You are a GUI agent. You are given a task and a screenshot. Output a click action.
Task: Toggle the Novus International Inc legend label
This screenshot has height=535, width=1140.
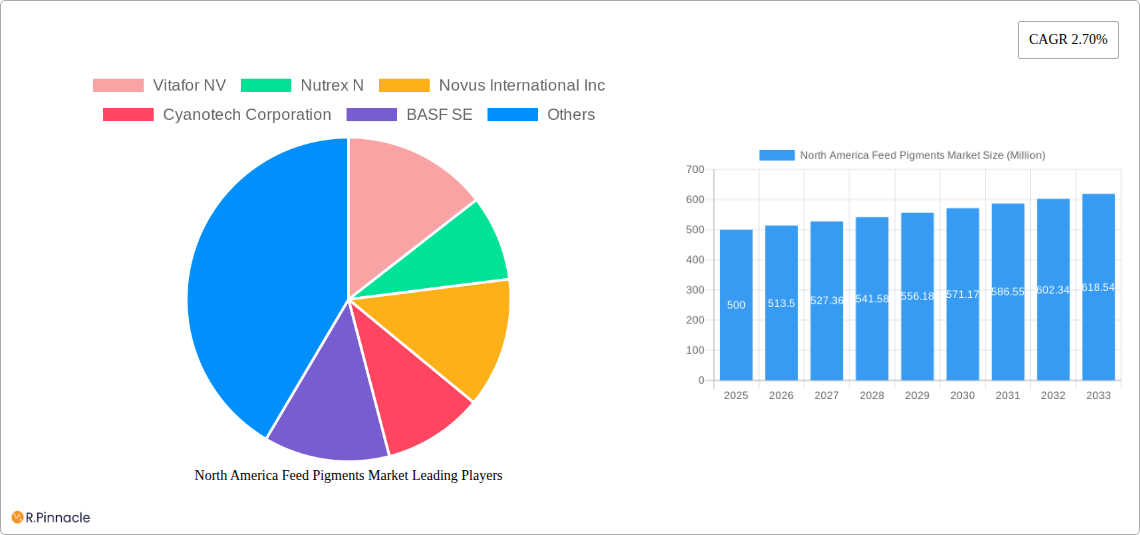click(522, 86)
